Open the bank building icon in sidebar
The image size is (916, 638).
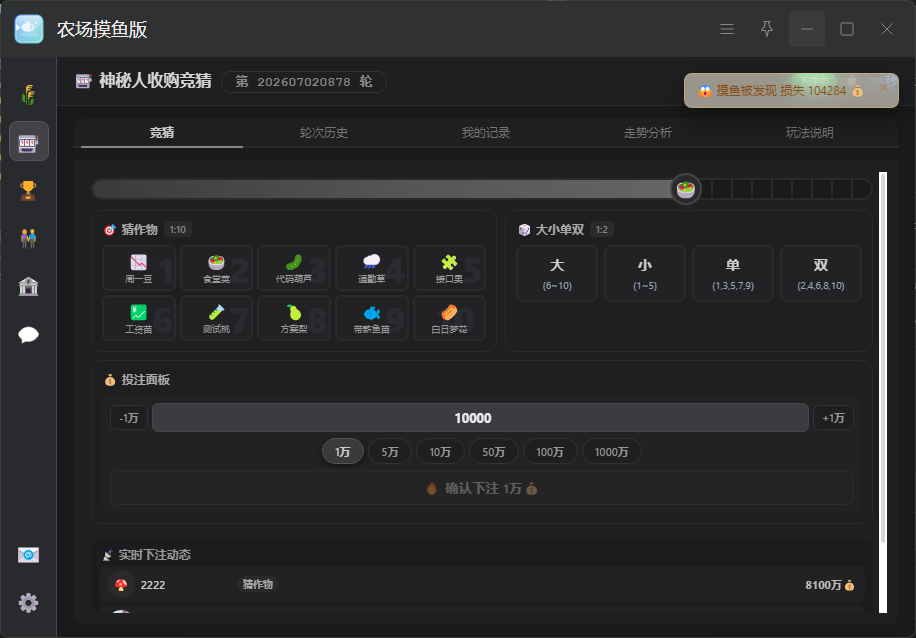pos(28,286)
